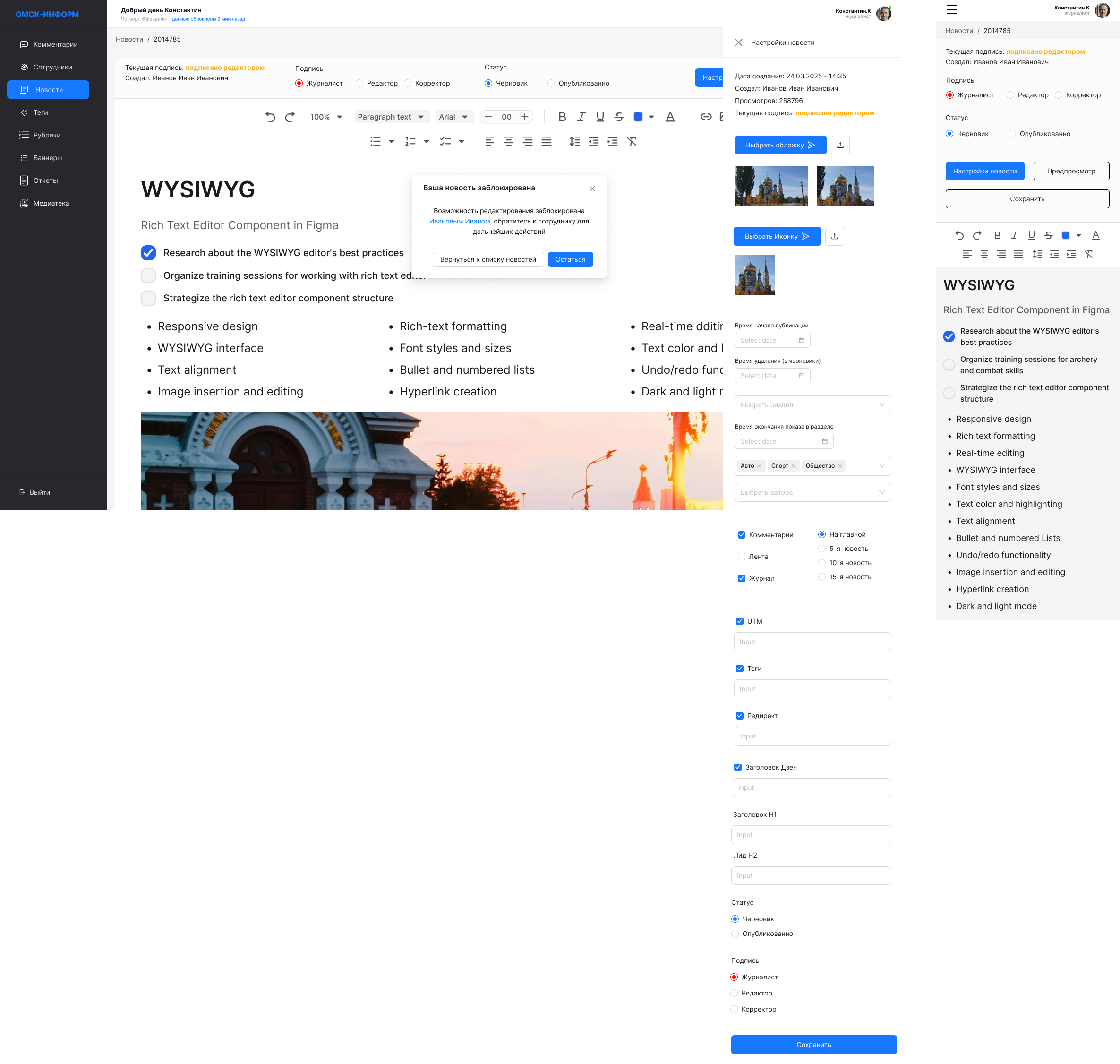
Task: Enable the Лента checkbox
Action: [x=741, y=557]
